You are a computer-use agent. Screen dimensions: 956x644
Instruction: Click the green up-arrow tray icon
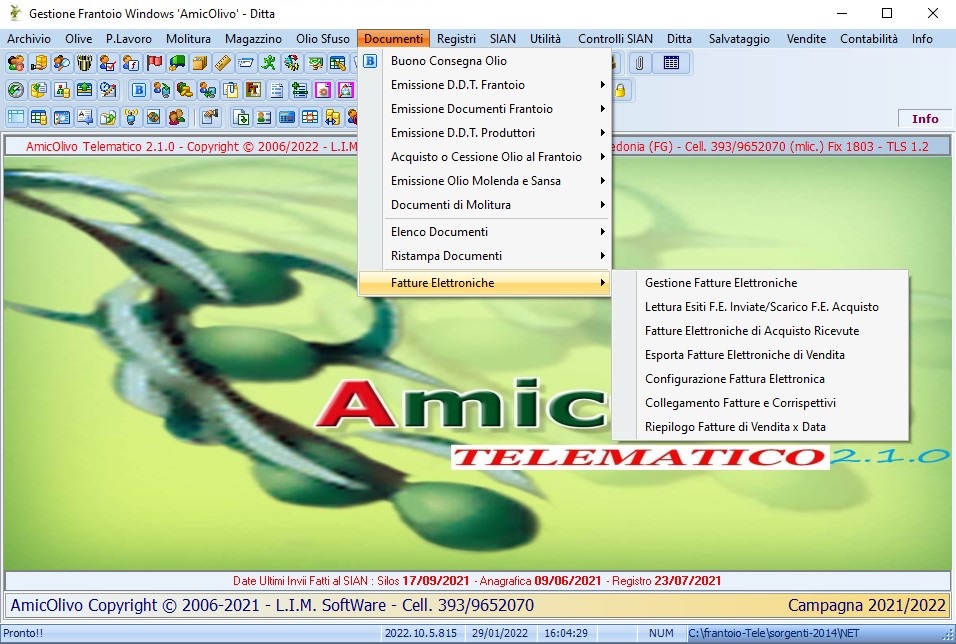(x=85, y=90)
